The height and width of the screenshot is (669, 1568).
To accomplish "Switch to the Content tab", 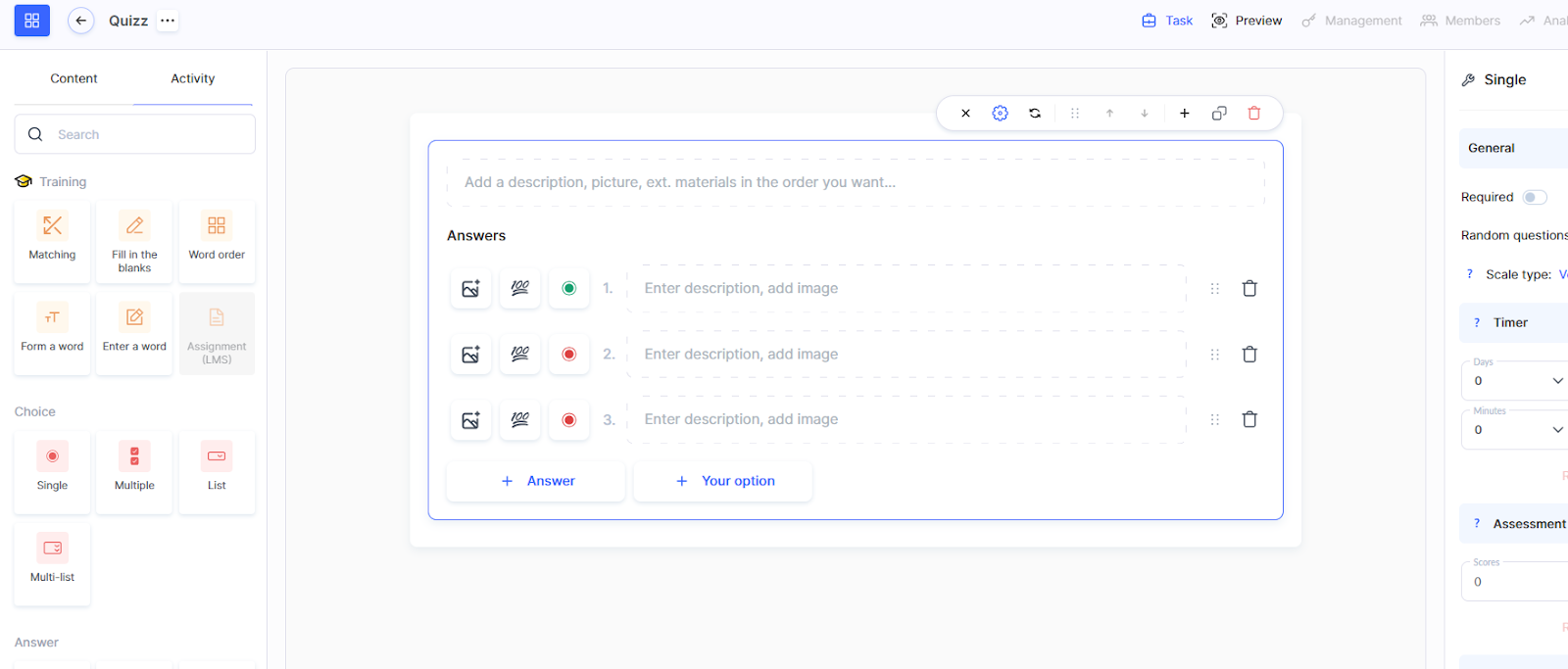I will (73, 78).
